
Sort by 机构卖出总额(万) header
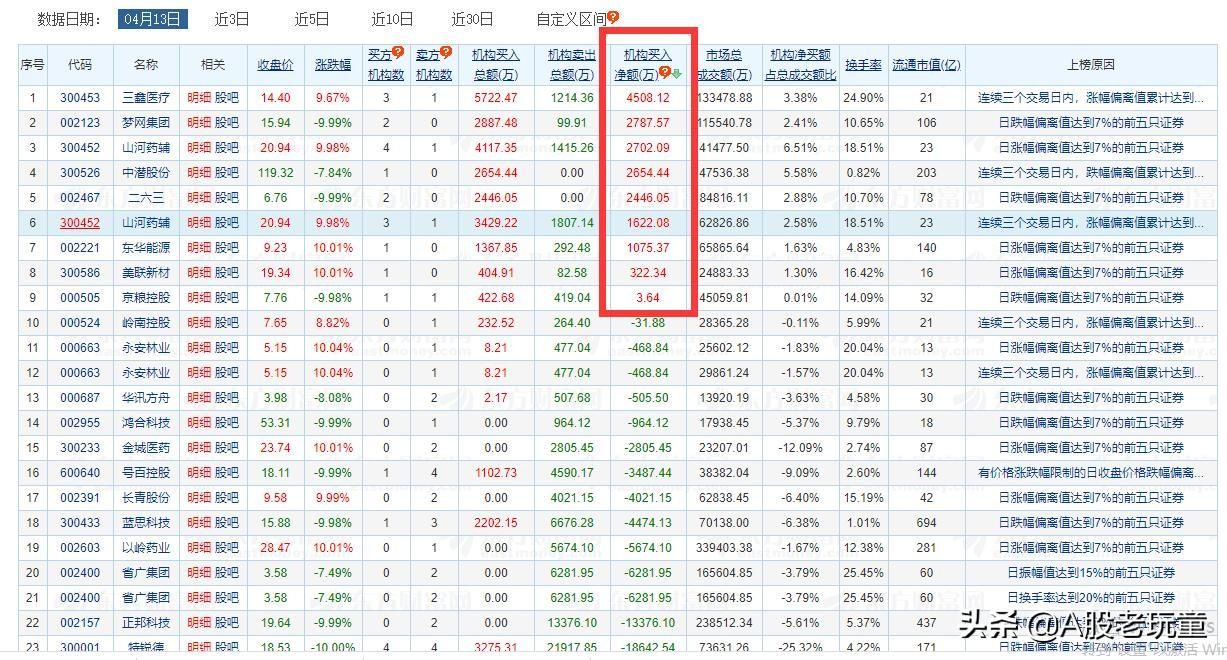[572, 64]
